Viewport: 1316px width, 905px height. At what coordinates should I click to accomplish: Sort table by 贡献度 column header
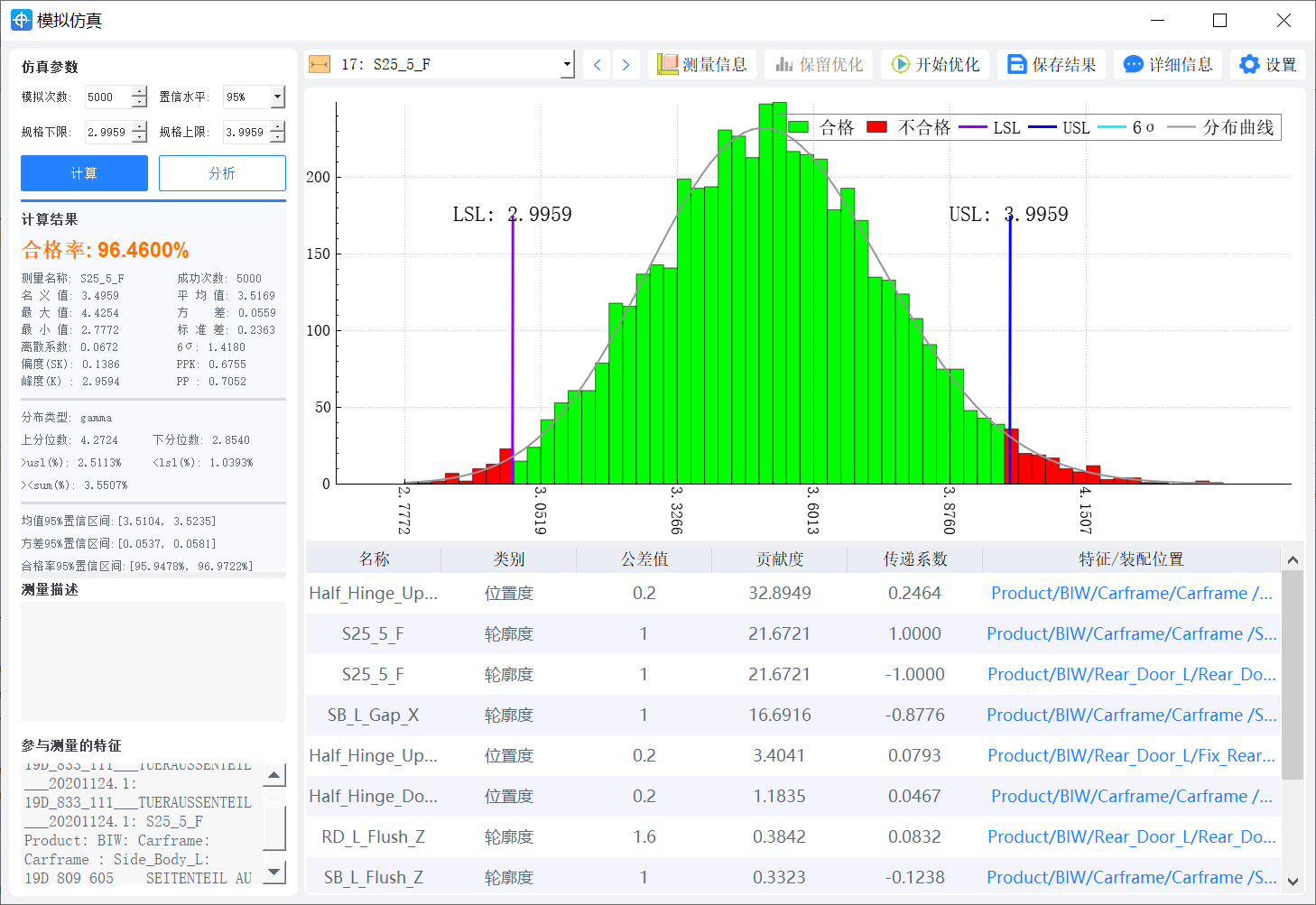pyautogui.click(x=779, y=559)
